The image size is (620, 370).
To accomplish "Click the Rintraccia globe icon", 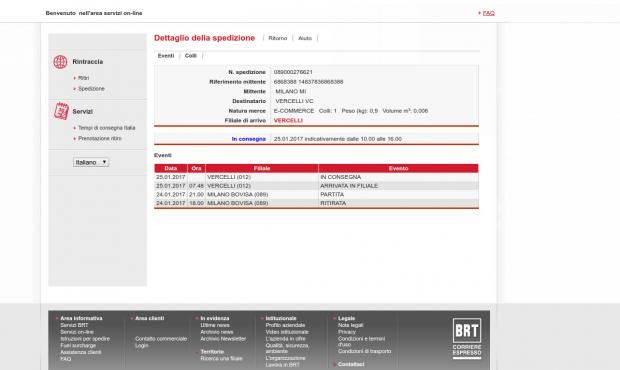I will pyautogui.click(x=60, y=62).
